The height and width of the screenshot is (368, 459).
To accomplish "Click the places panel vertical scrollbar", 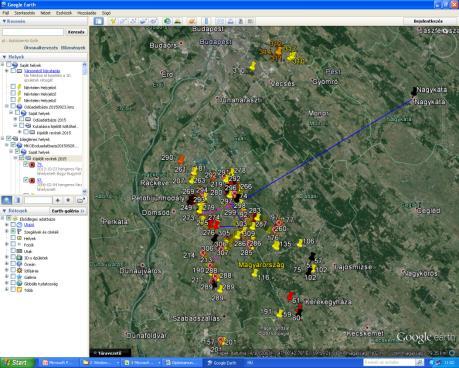I will (84, 127).
